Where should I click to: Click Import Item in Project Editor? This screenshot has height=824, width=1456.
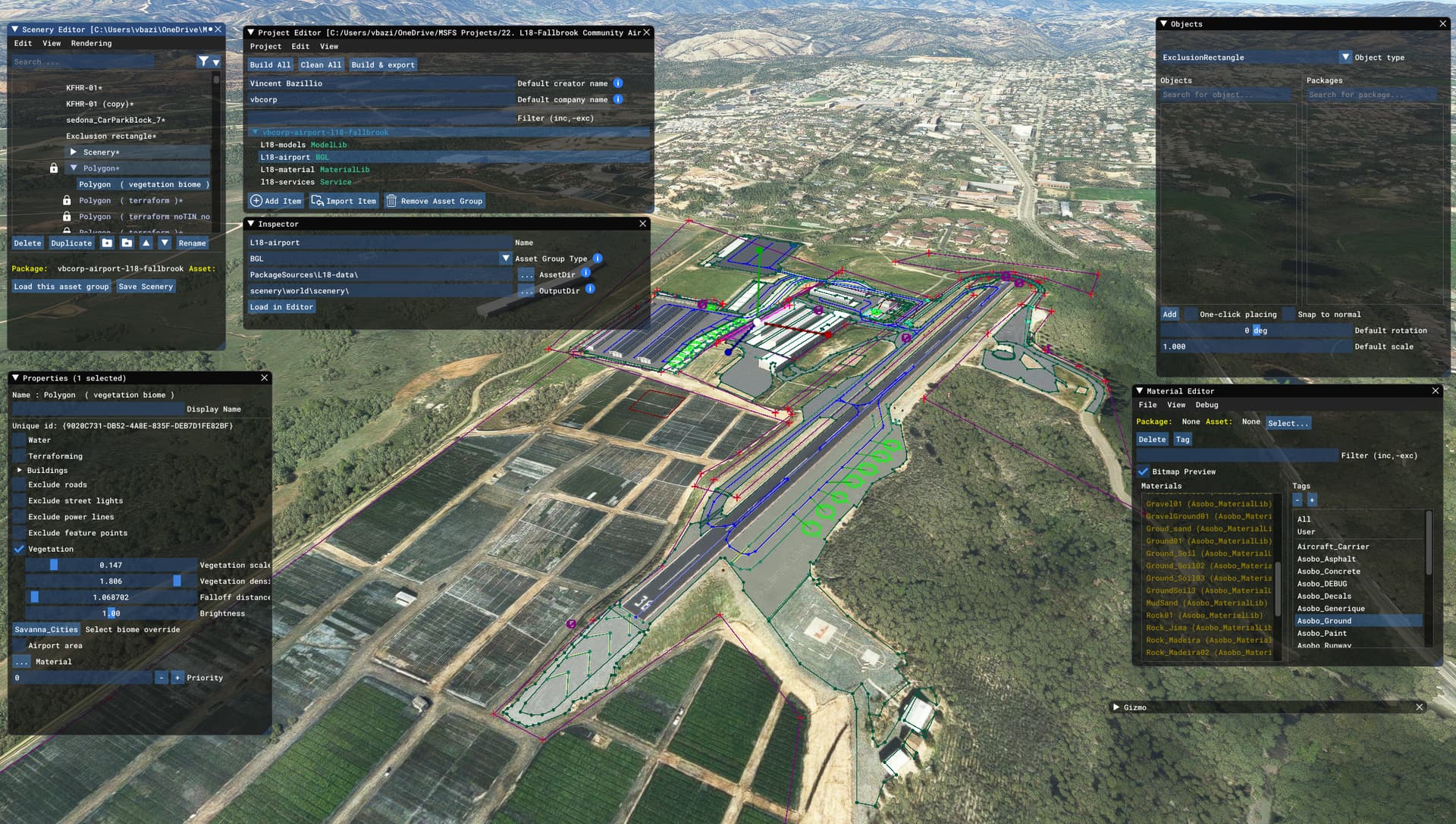[344, 201]
